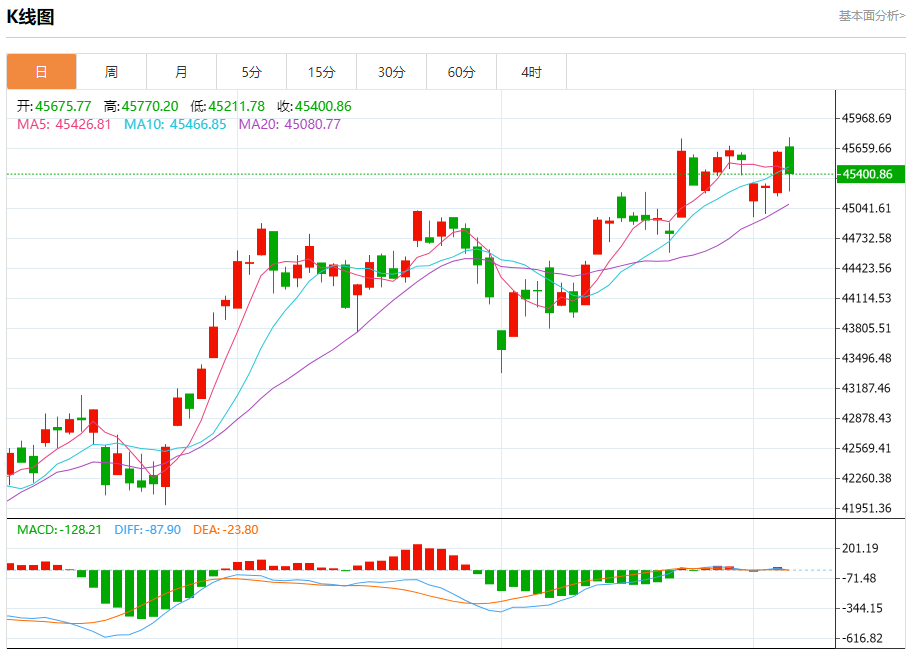
Task: Choose the 30分 interval tab
Action: pyautogui.click(x=391, y=72)
